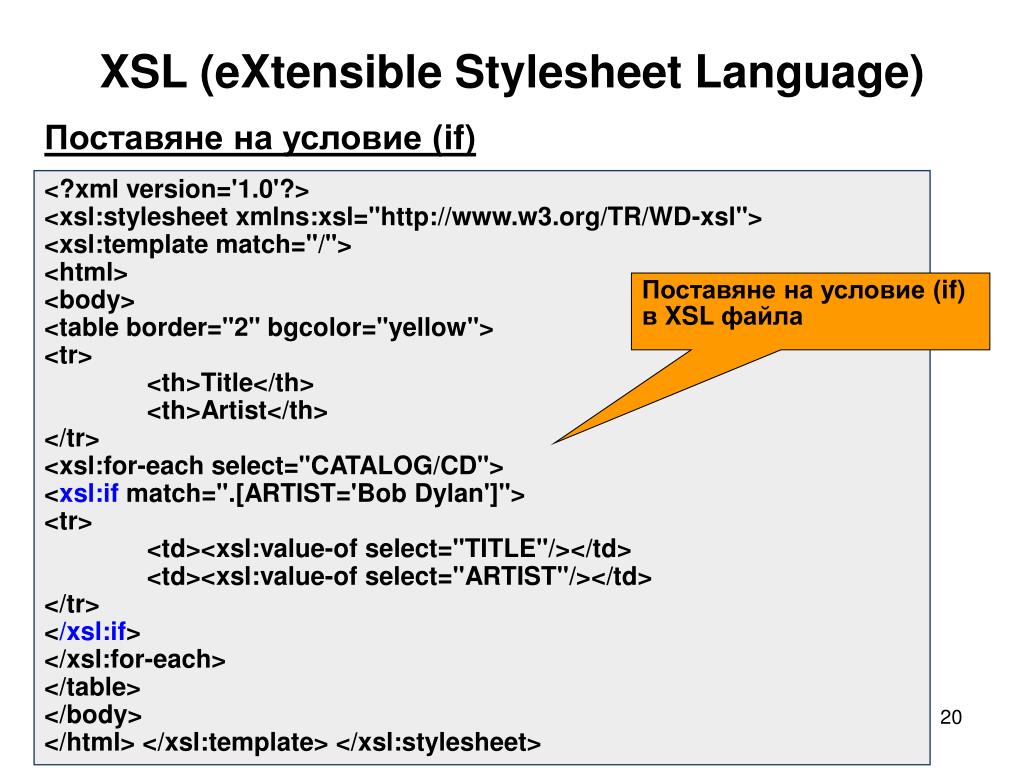Click the xsl:stylesheet xmlns declaration line
1024x768 pixels.
click(403, 217)
